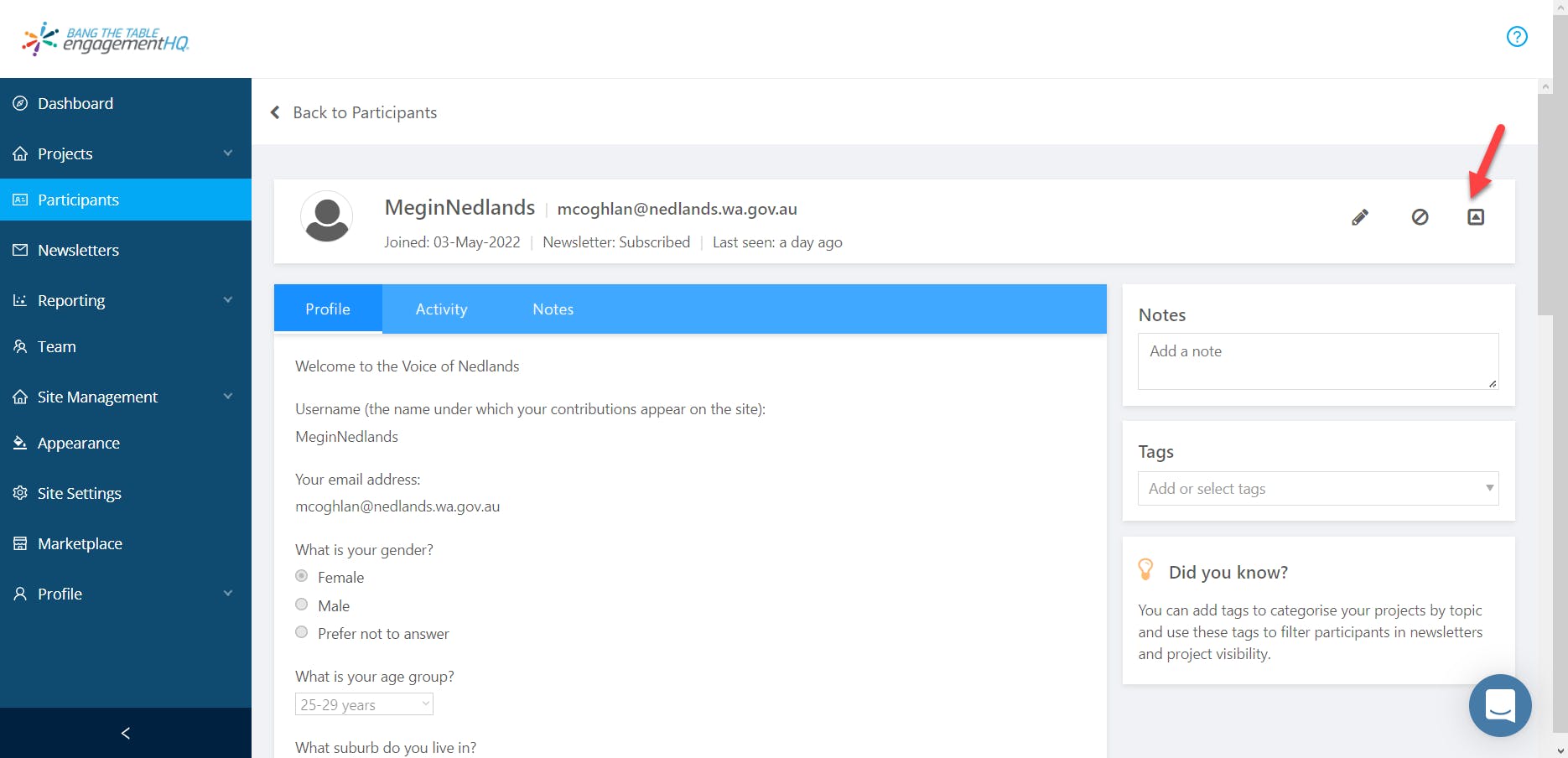Click the icon indicated by the red arrow
1568x758 pixels.
click(x=1476, y=217)
